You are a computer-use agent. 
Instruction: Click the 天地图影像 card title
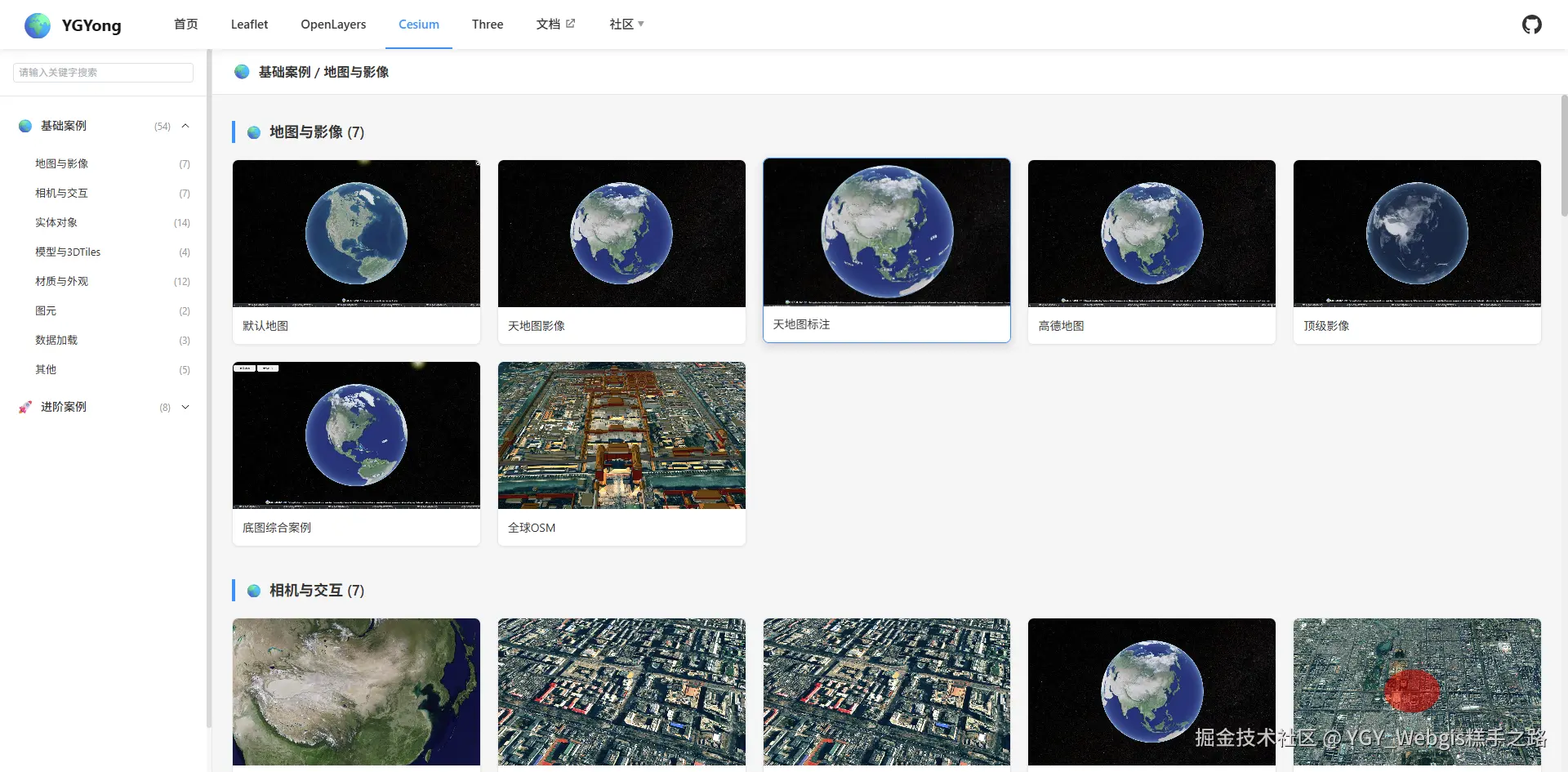pos(537,326)
